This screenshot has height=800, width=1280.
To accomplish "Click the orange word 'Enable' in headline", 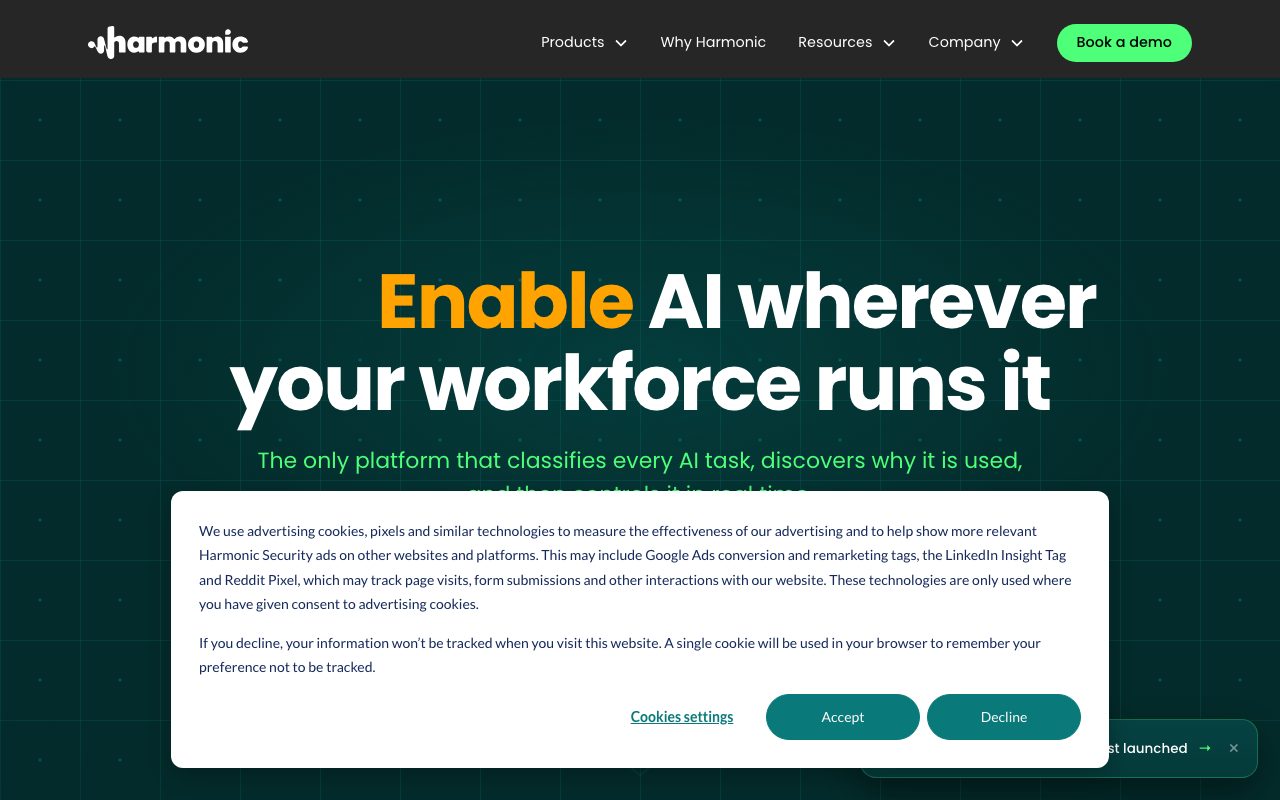I will pyautogui.click(x=506, y=302).
